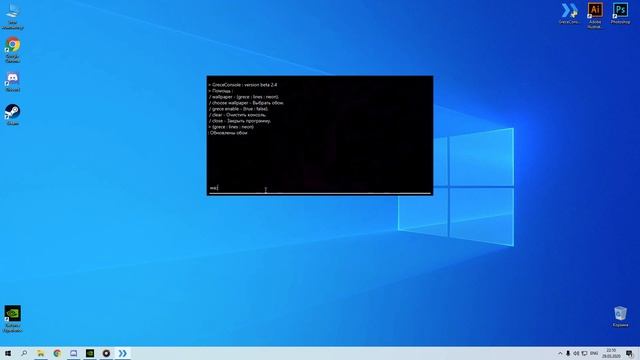Click the '/ choose wallpaper' help line

(x=247, y=103)
